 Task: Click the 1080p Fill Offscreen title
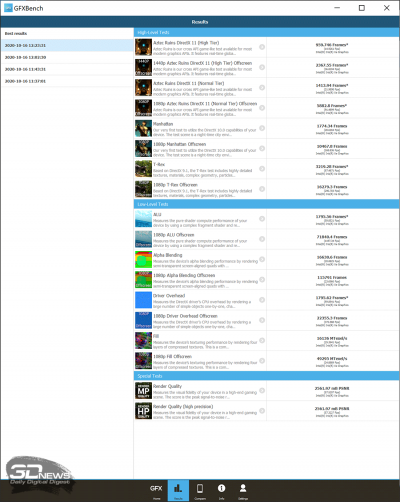172,357
